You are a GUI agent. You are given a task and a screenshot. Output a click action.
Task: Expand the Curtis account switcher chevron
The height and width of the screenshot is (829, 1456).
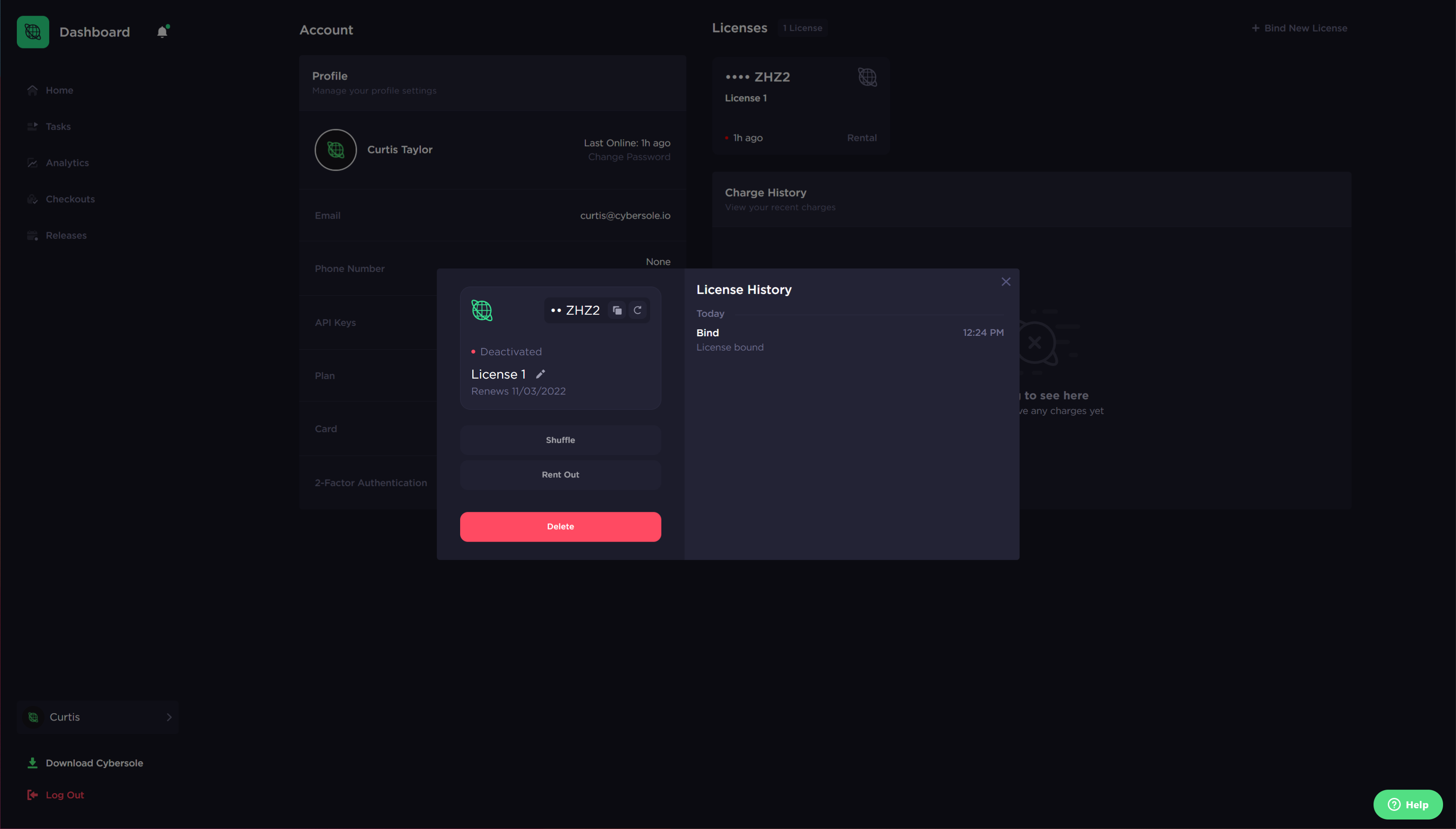[x=169, y=717]
